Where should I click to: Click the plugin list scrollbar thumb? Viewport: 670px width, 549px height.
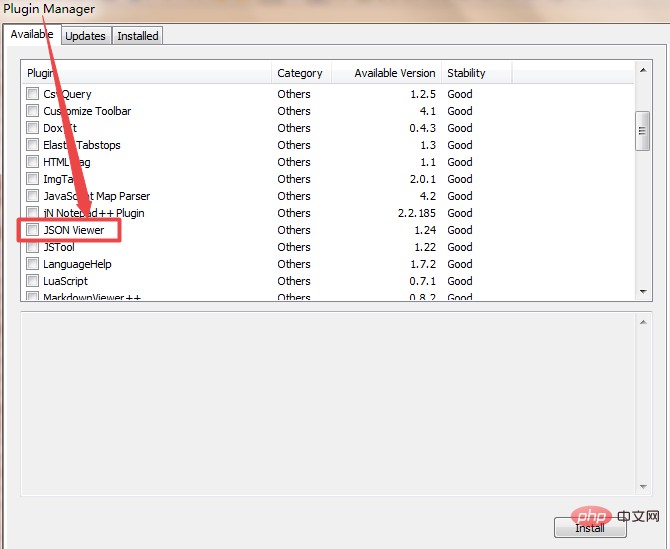(x=643, y=128)
